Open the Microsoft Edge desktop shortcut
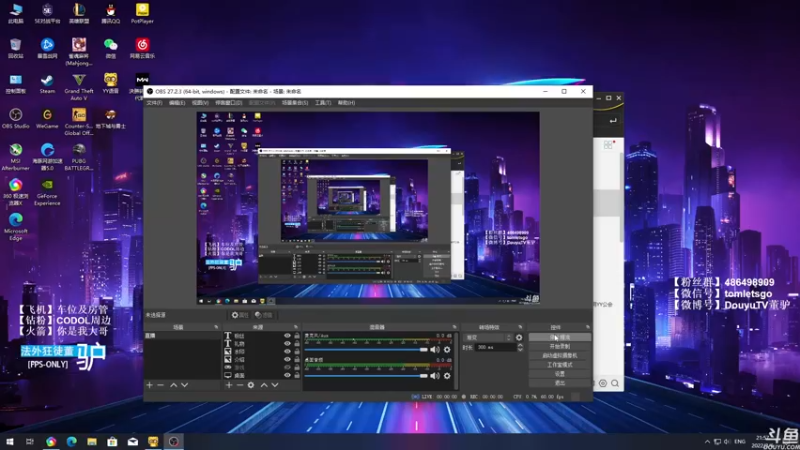This screenshot has width=800, height=450. click(x=15, y=227)
